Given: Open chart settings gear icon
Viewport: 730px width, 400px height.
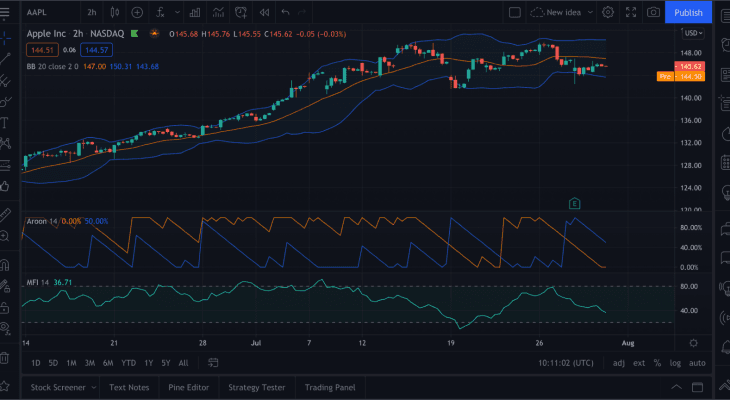Looking at the screenshot, I should click(x=607, y=12).
